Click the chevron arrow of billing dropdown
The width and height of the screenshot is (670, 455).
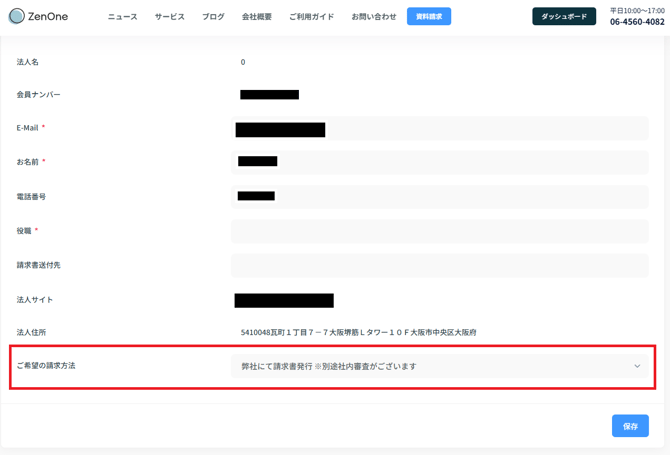click(x=637, y=366)
